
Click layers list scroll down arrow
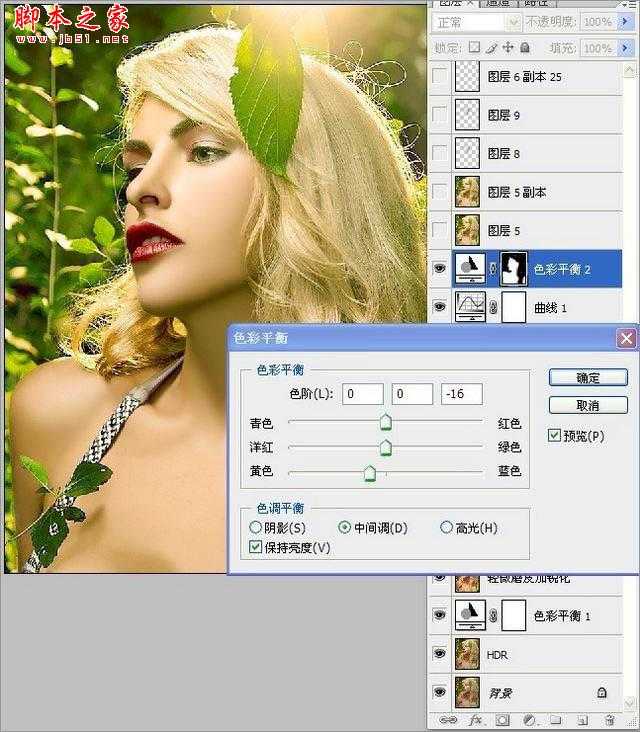tap(629, 703)
